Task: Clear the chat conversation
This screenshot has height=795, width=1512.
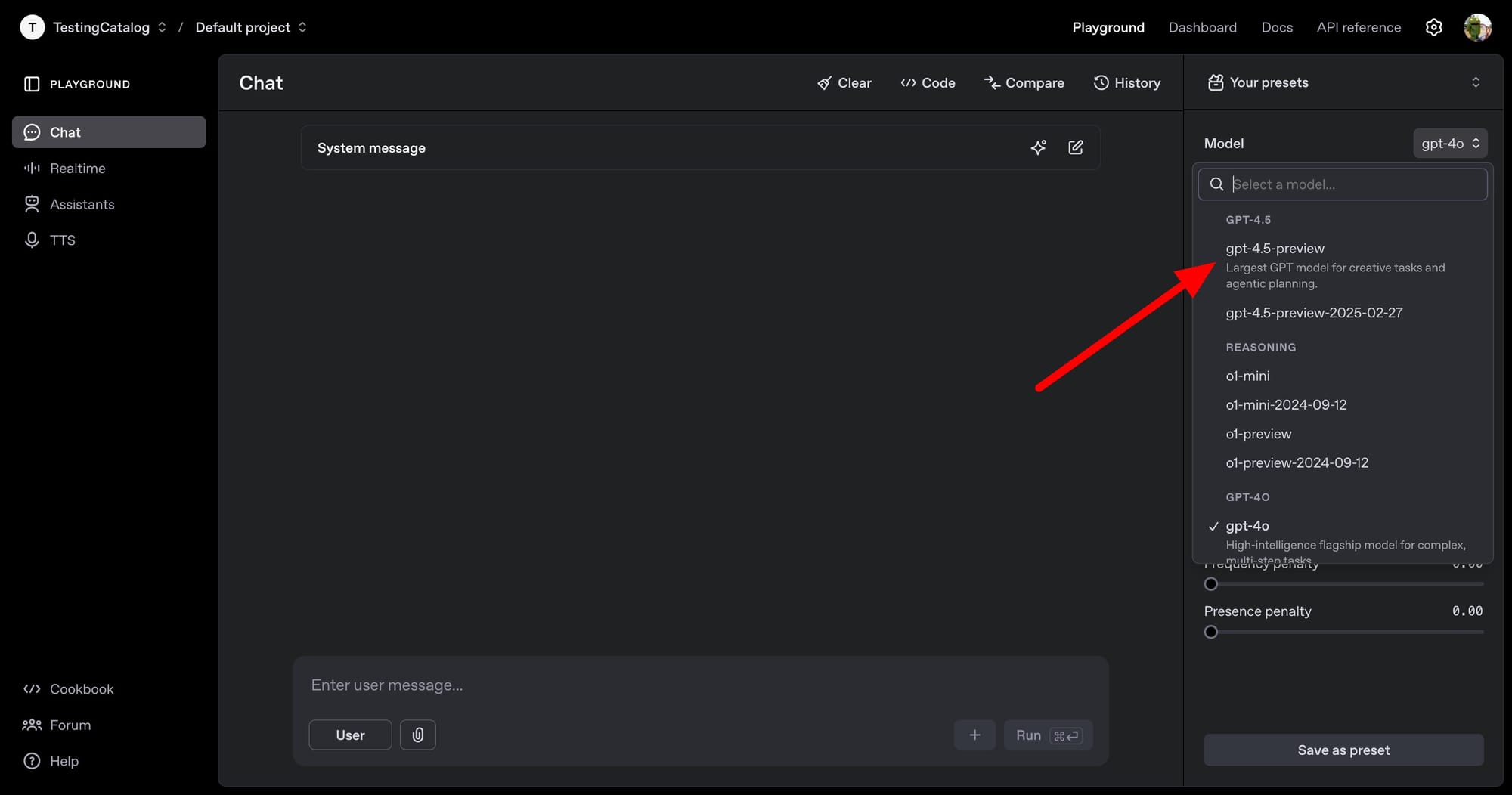Action: (x=844, y=83)
